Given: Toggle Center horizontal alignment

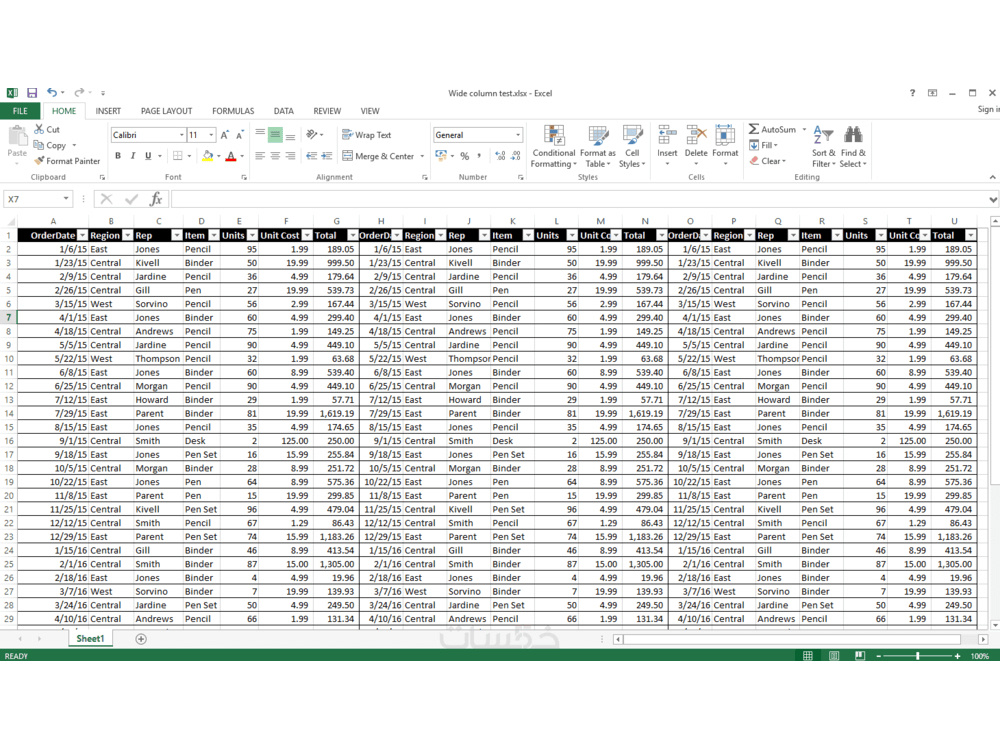Looking at the screenshot, I should 275,156.
